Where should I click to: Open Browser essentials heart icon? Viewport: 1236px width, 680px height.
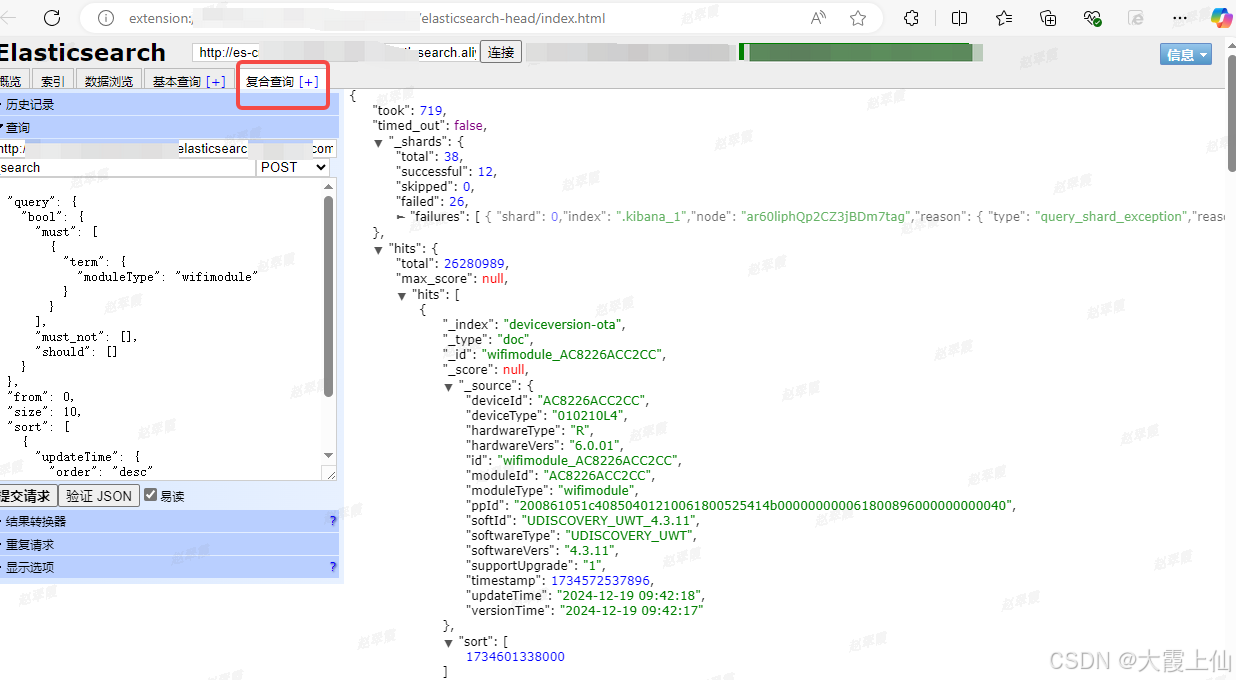point(1092,18)
